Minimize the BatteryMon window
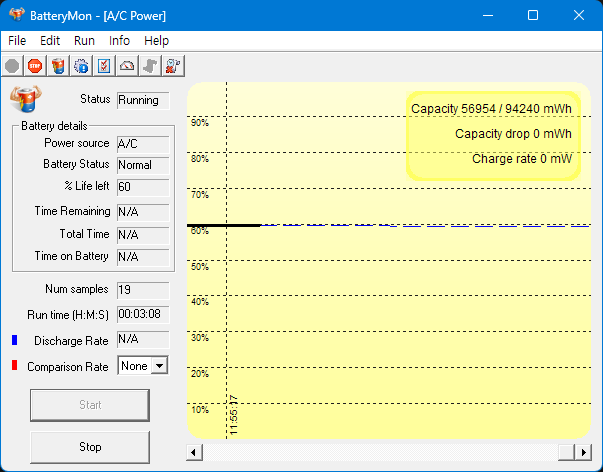Image resolution: width=603 pixels, height=472 pixels. click(x=488, y=15)
